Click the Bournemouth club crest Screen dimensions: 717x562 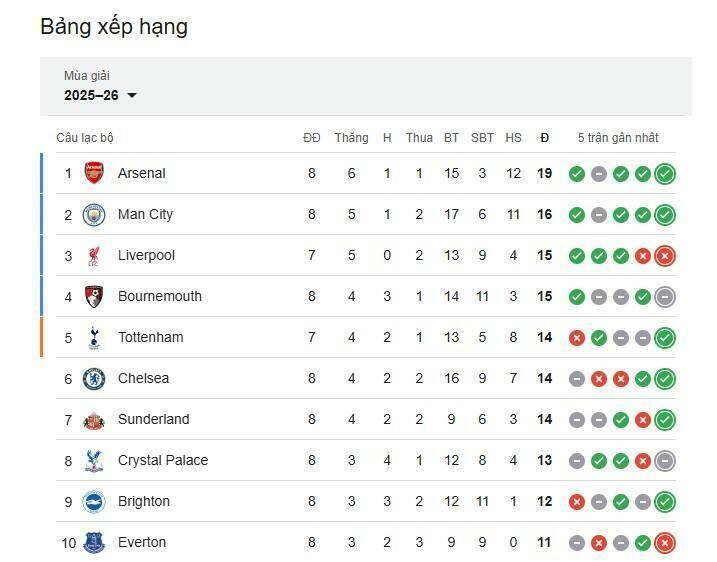[x=94, y=296]
